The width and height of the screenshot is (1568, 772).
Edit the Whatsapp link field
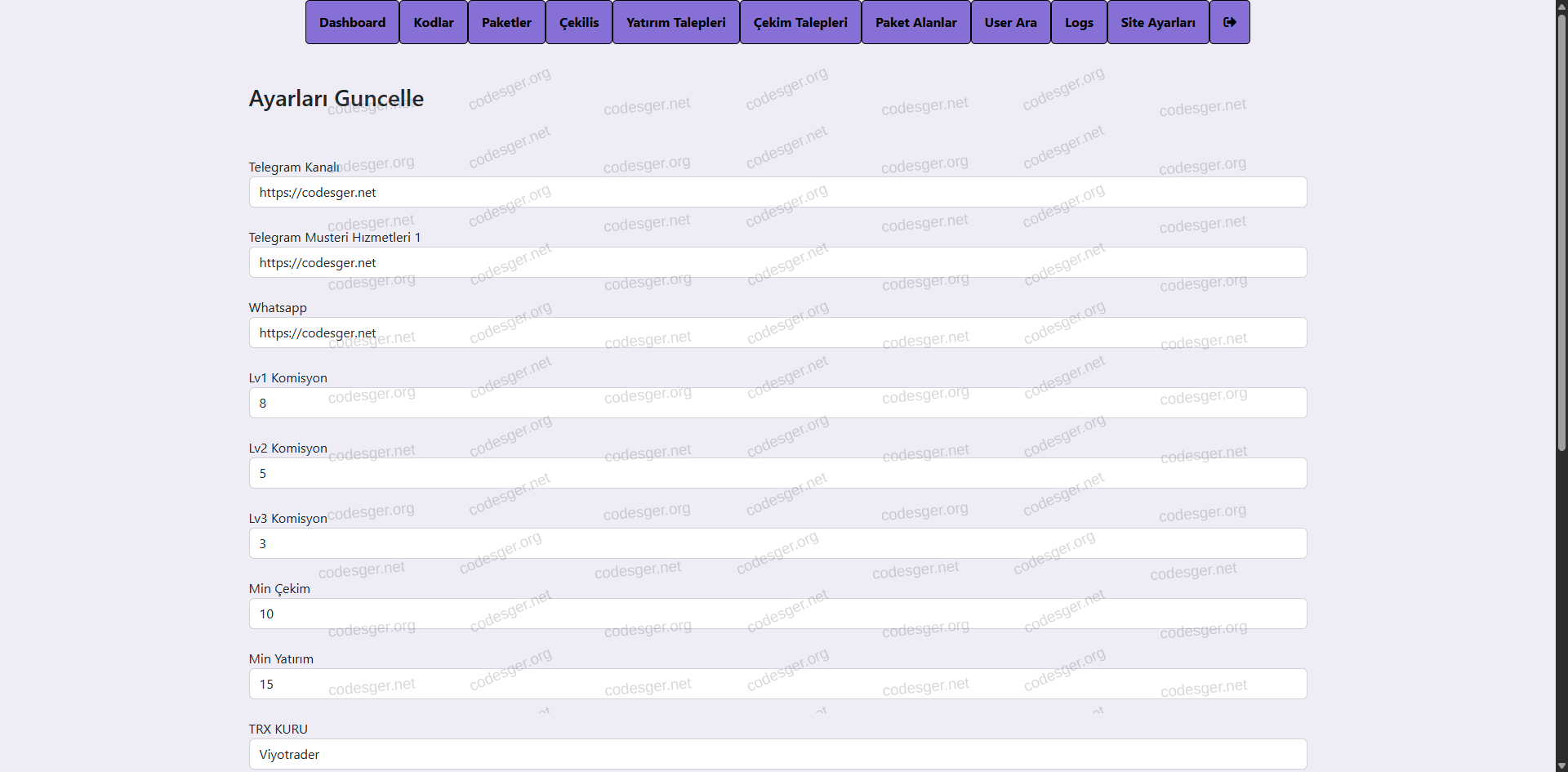pyautogui.click(x=777, y=332)
